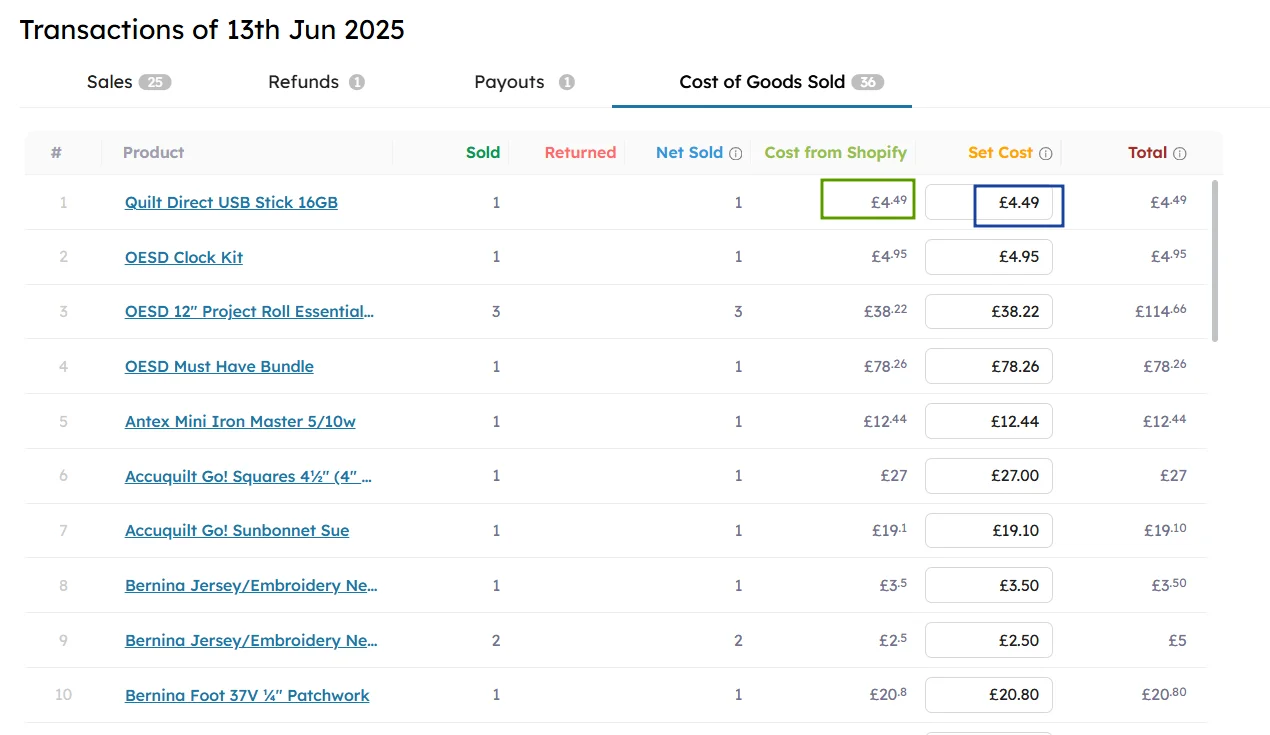The height and width of the screenshot is (735, 1270).
Task: Open the Payouts tab
Action: (512, 82)
